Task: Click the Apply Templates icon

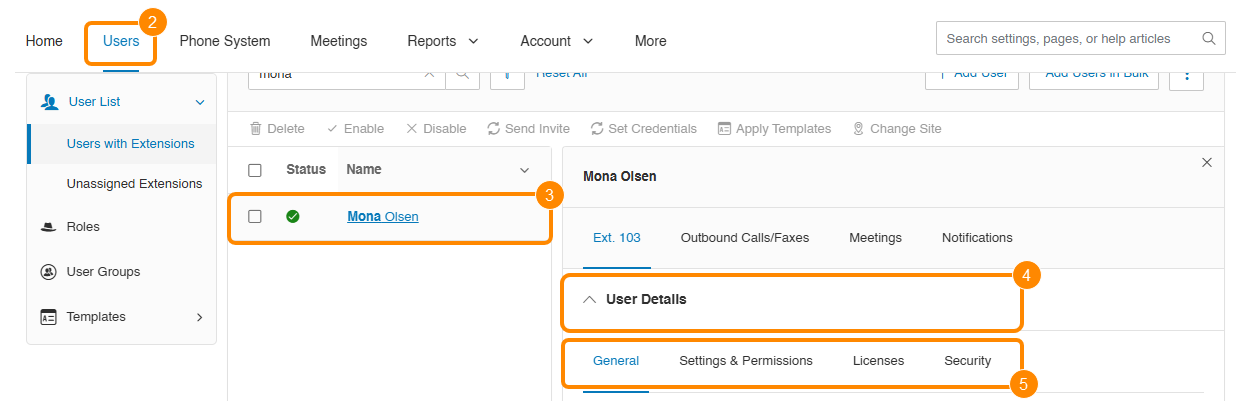Action: (x=722, y=129)
